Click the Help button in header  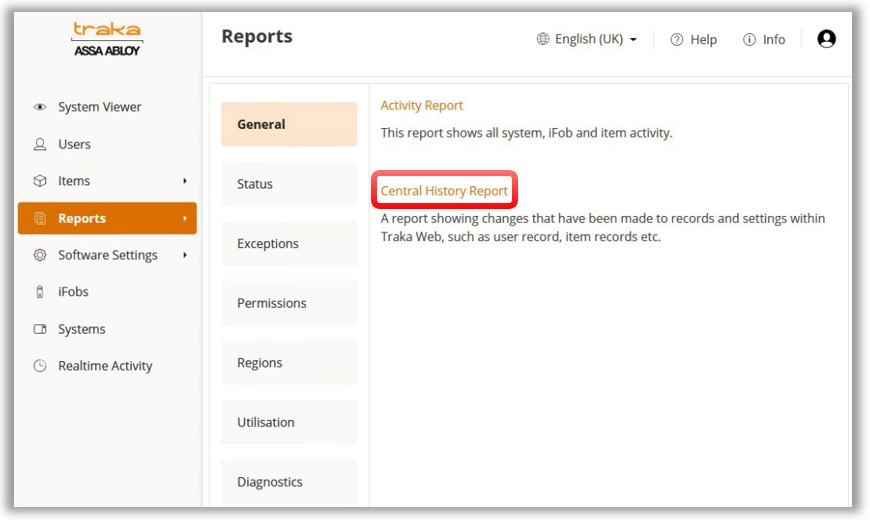(x=694, y=39)
